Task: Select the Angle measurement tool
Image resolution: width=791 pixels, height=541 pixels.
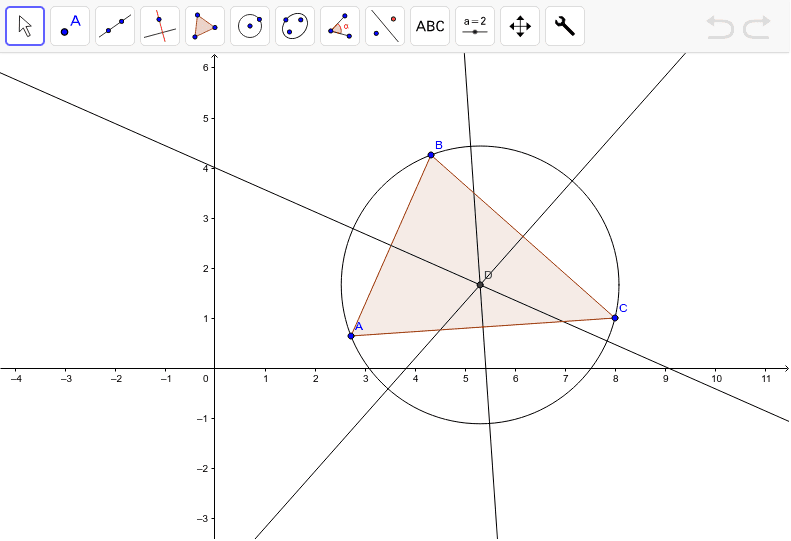Action: tap(340, 26)
